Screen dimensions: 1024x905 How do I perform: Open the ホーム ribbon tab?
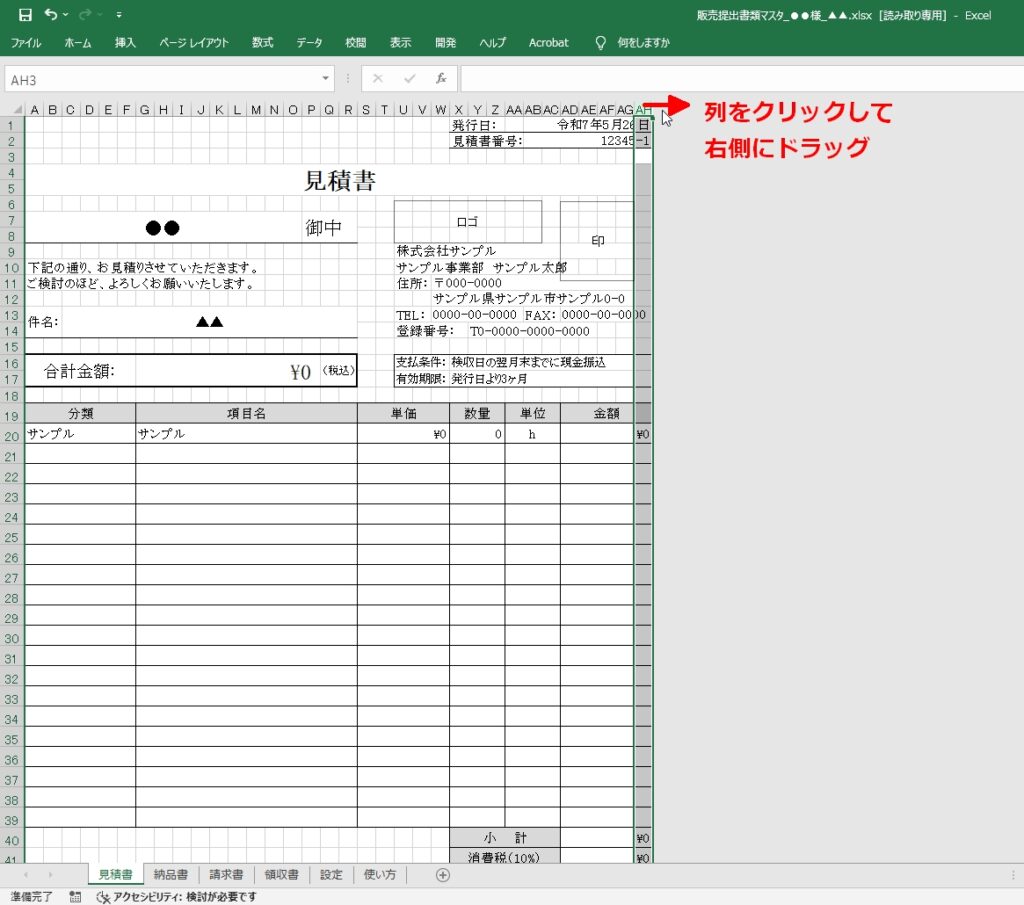click(x=78, y=42)
